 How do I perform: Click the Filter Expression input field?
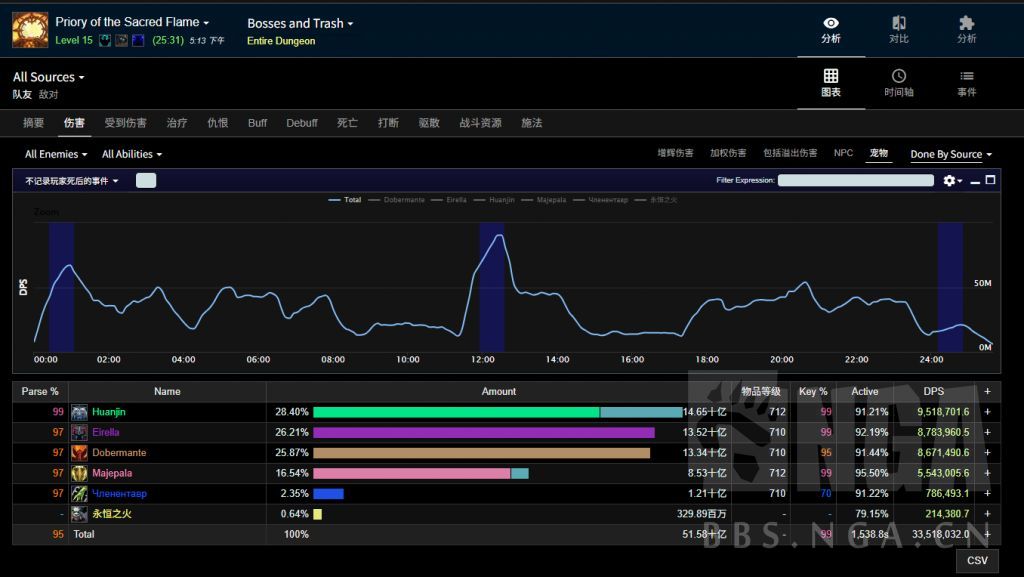pyautogui.click(x=855, y=181)
